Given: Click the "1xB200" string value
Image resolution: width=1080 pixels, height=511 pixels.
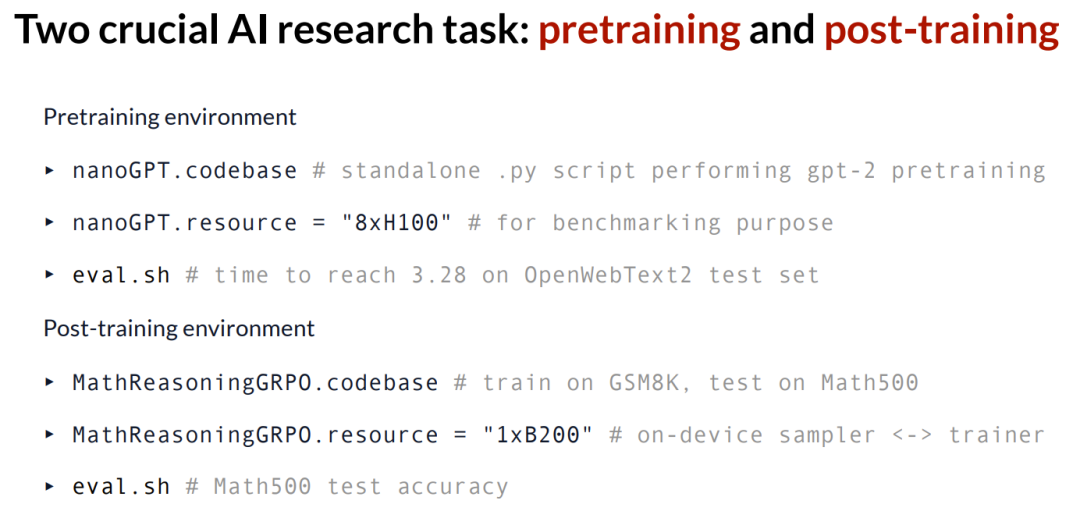Looking at the screenshot, I should click(537, 435).
